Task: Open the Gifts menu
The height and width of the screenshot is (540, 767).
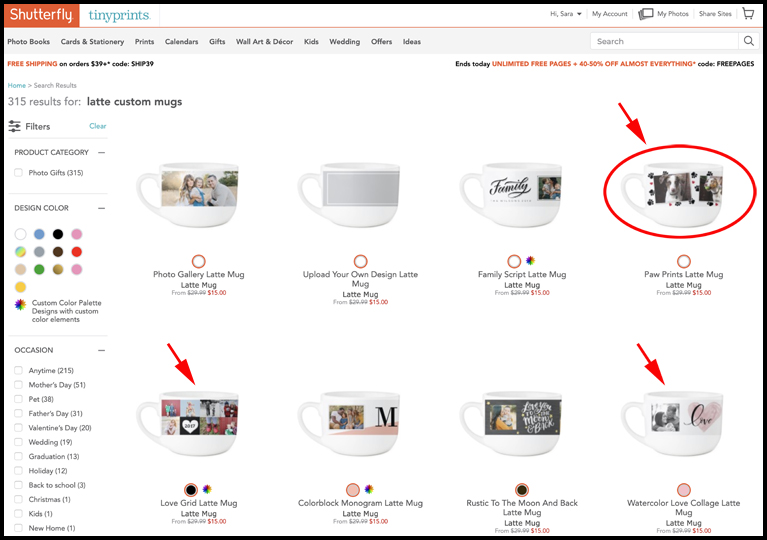Action: coord(217,42)
